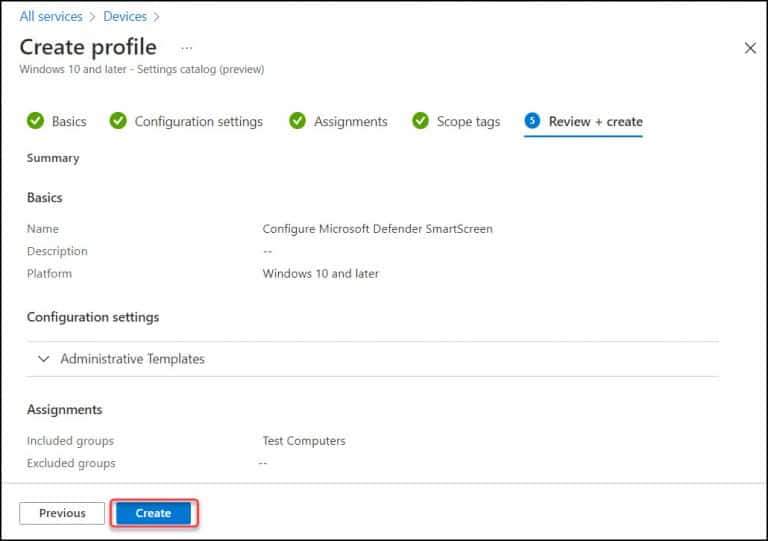The height and width of the screenshot is (541, 768).
Task: Click the Description label
Action: point(57,251)
